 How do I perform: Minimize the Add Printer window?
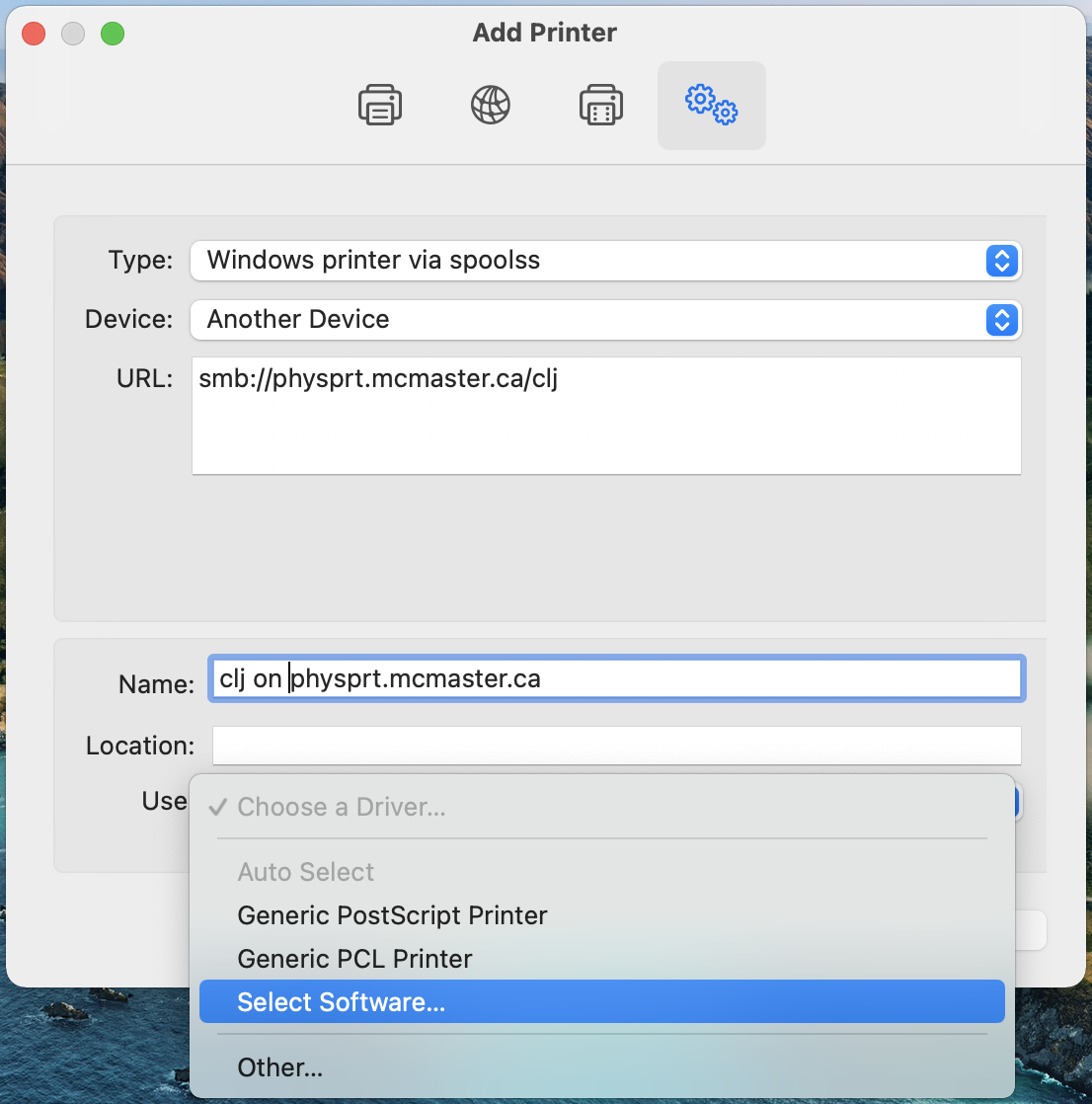click(x=73, y=34)
